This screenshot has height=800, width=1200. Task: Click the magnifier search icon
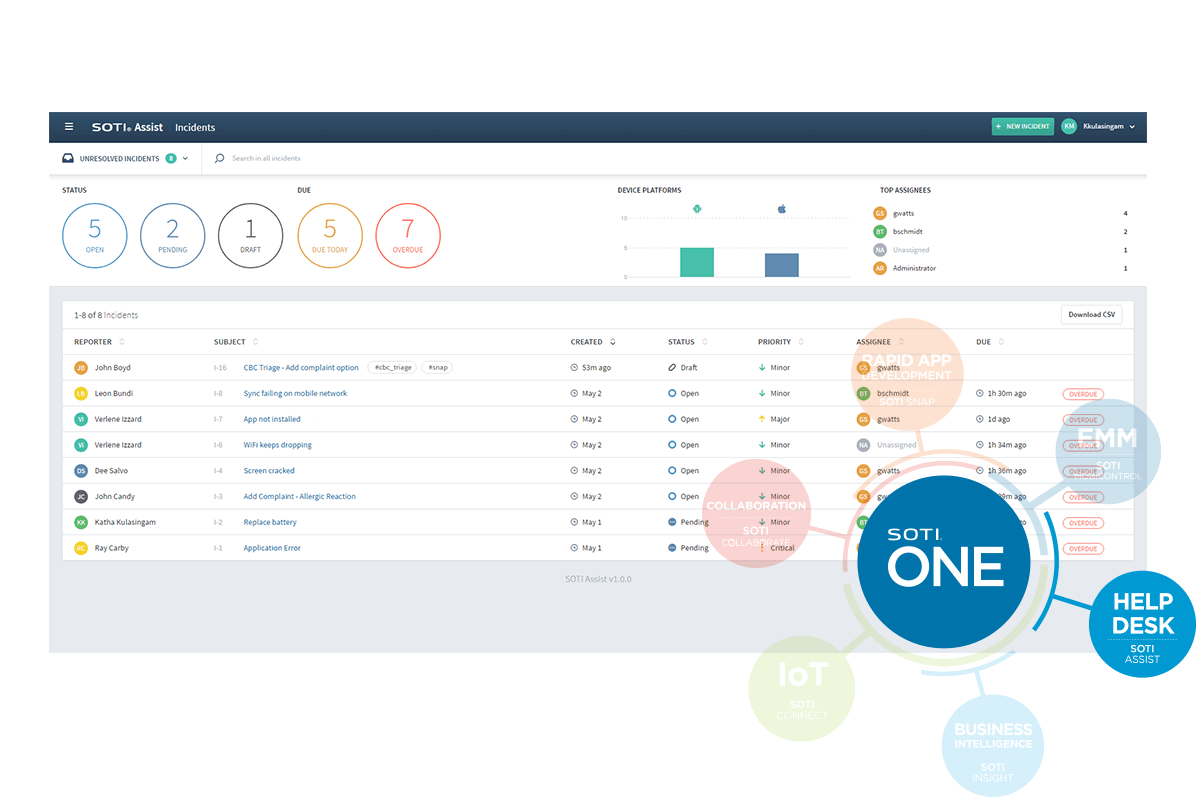(x=220, y=158)
